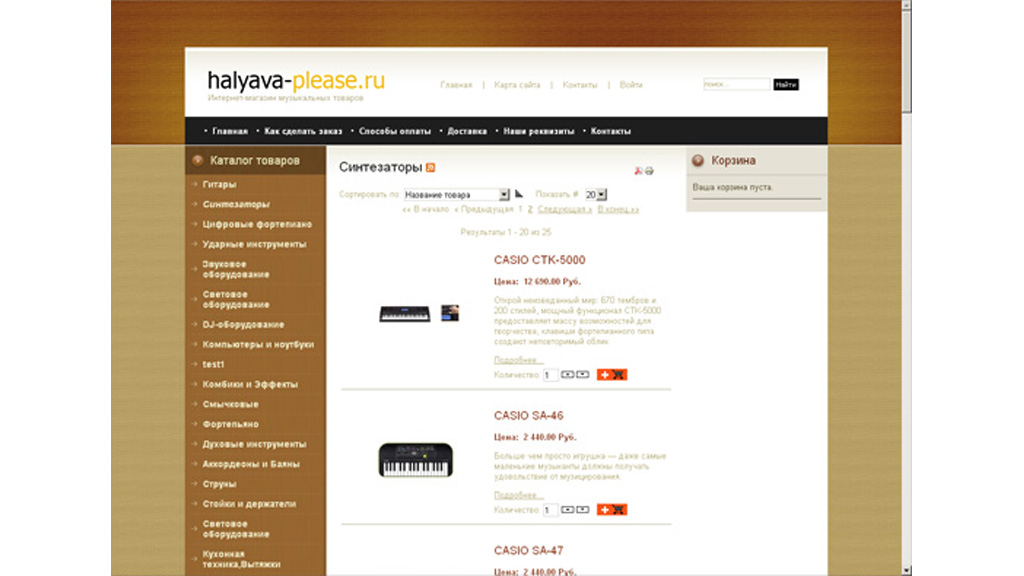Open the Смычковые category

pos(231,404)
